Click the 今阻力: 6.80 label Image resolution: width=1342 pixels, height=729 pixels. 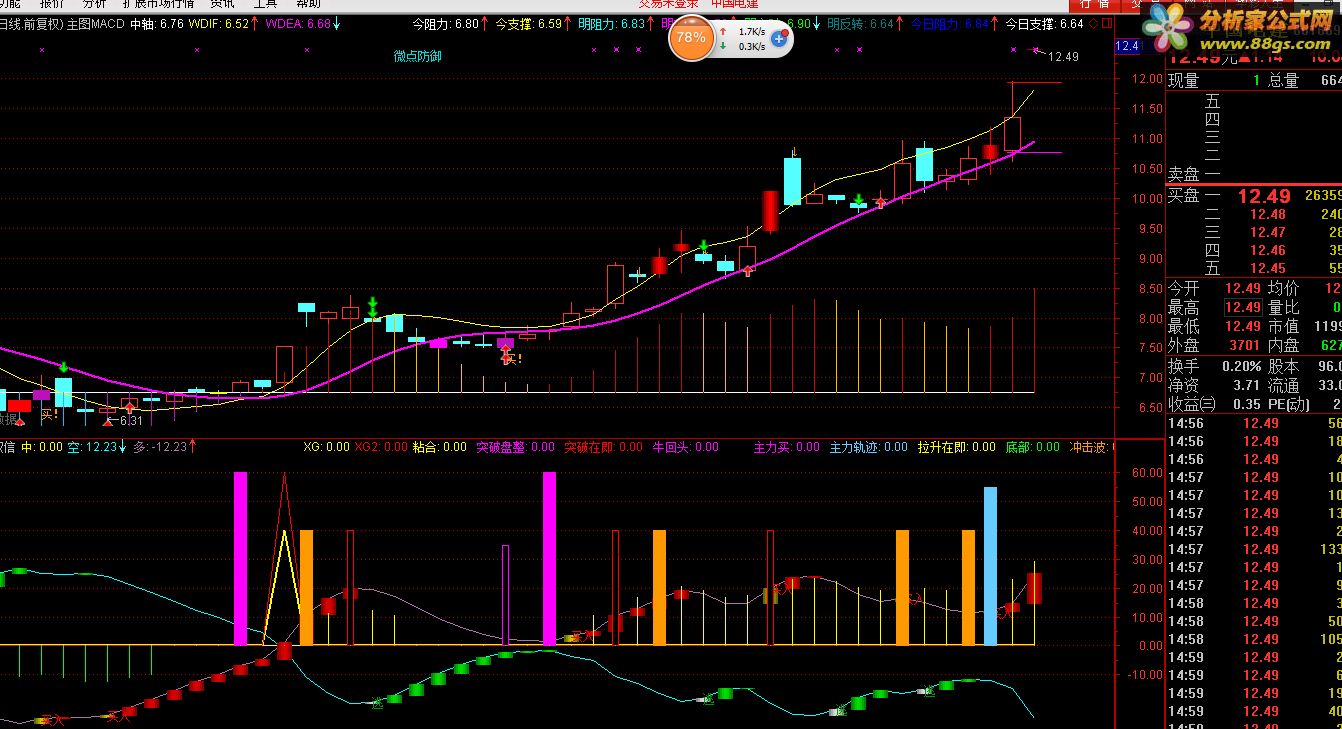click(x=445, y=24)
